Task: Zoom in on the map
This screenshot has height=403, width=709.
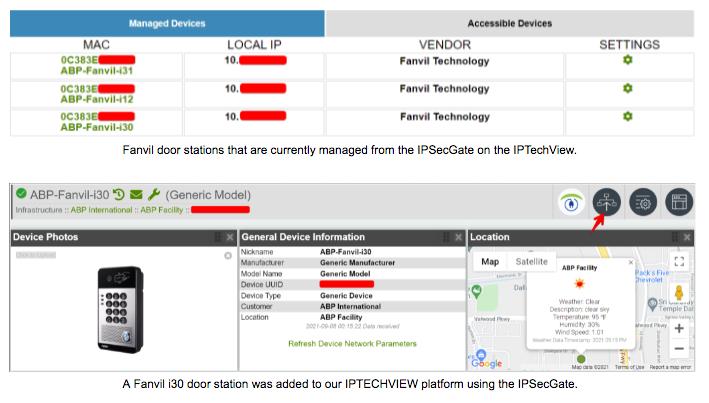Action: (679, 329)
